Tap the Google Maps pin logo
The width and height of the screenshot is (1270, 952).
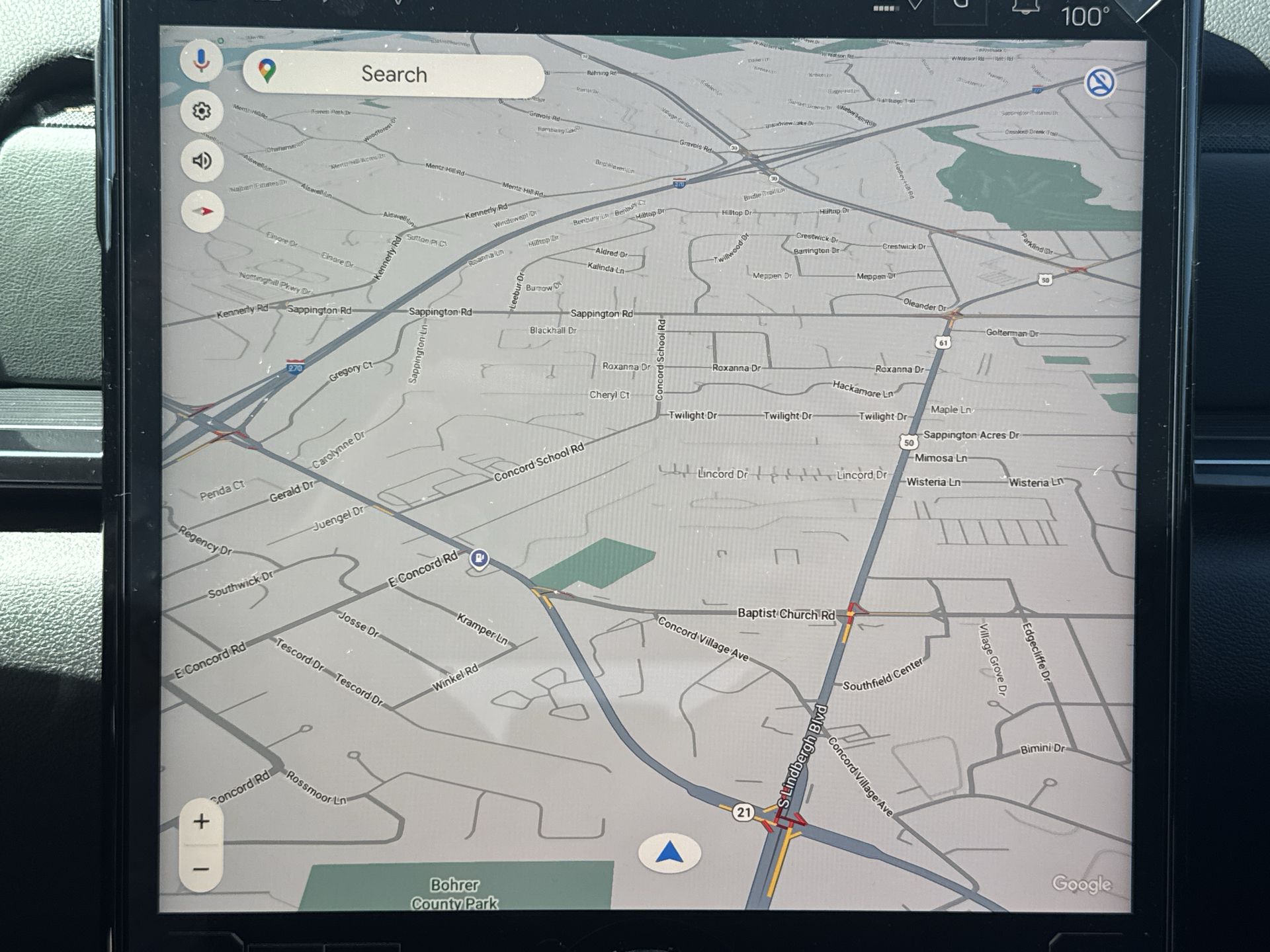pos(267,71)
